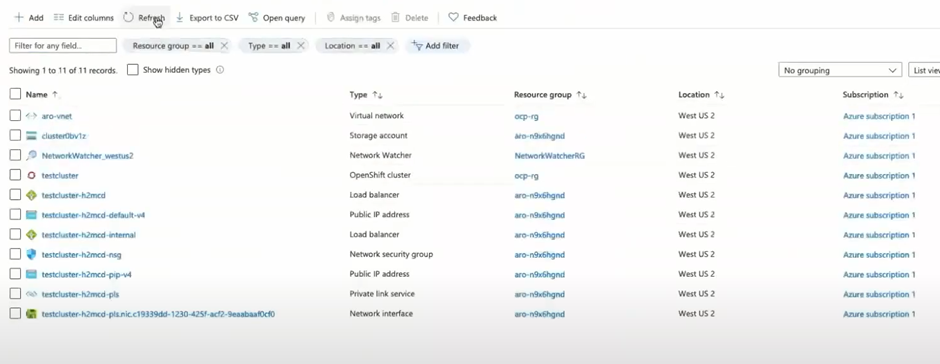Check the testcluster-h2mcd row checkbox
The width and height of the screenshot is (940, 364).
(x=15, y=195)
